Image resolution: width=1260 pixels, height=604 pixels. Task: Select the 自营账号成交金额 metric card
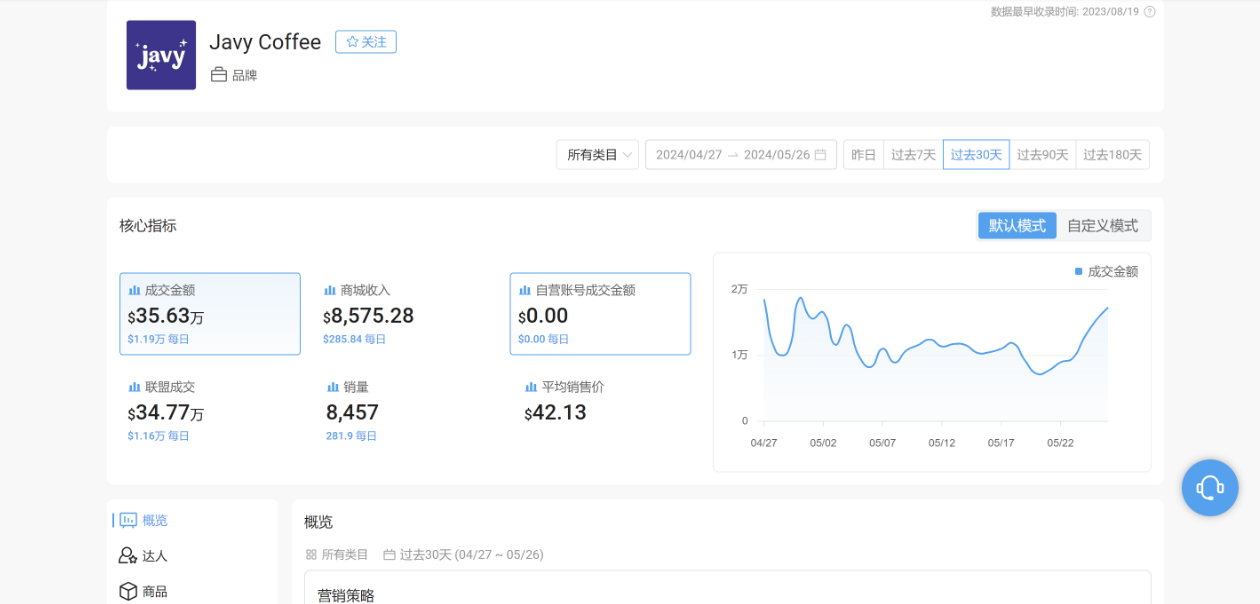[x=600, y=313]
